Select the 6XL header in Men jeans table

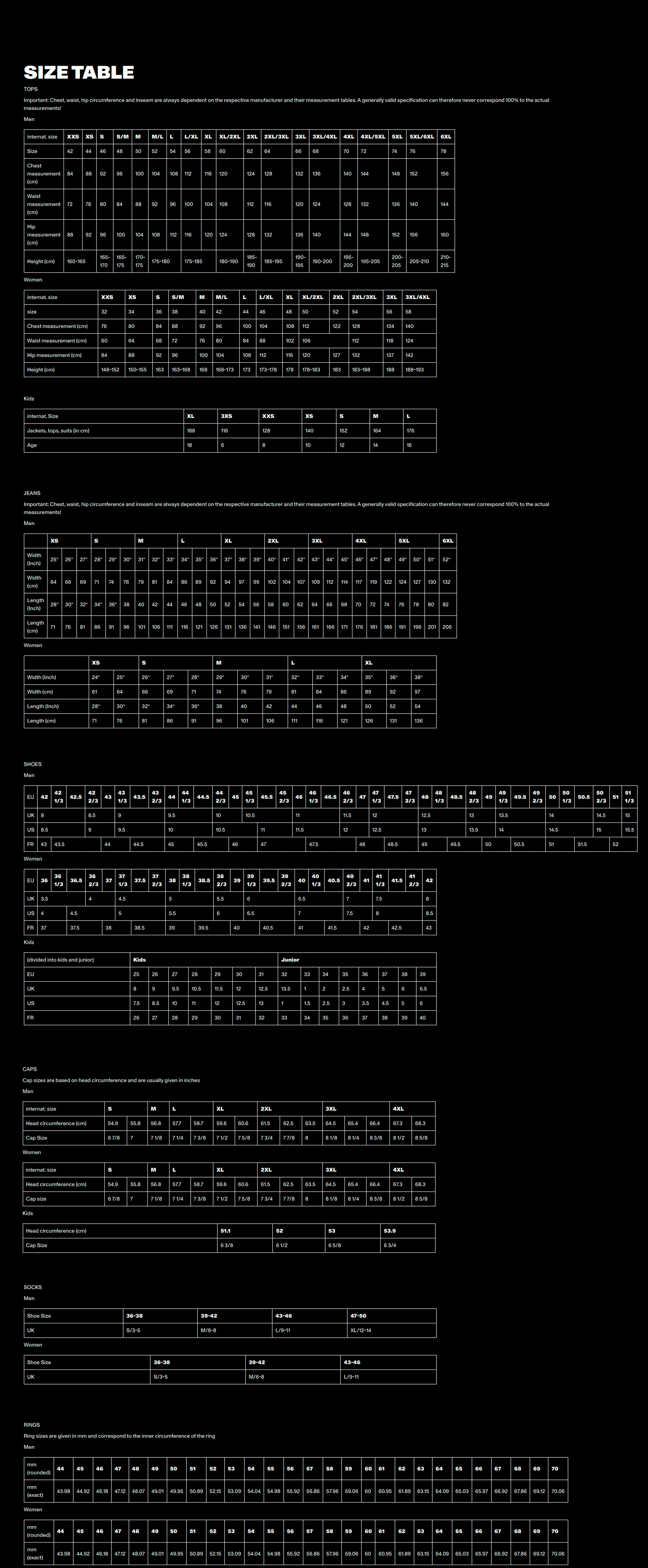(448, 540)
